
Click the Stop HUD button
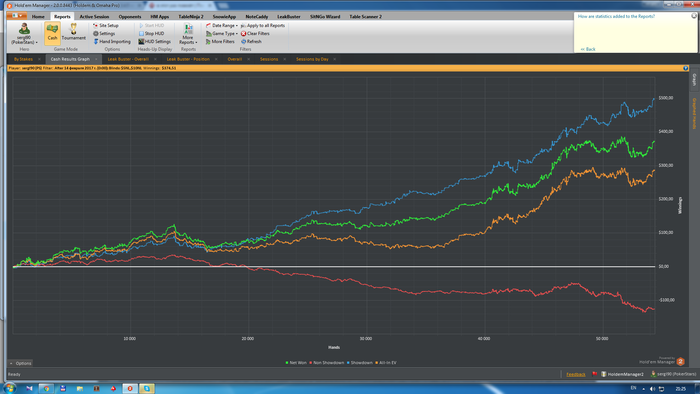pyautogui.click(x=151, y=33)
